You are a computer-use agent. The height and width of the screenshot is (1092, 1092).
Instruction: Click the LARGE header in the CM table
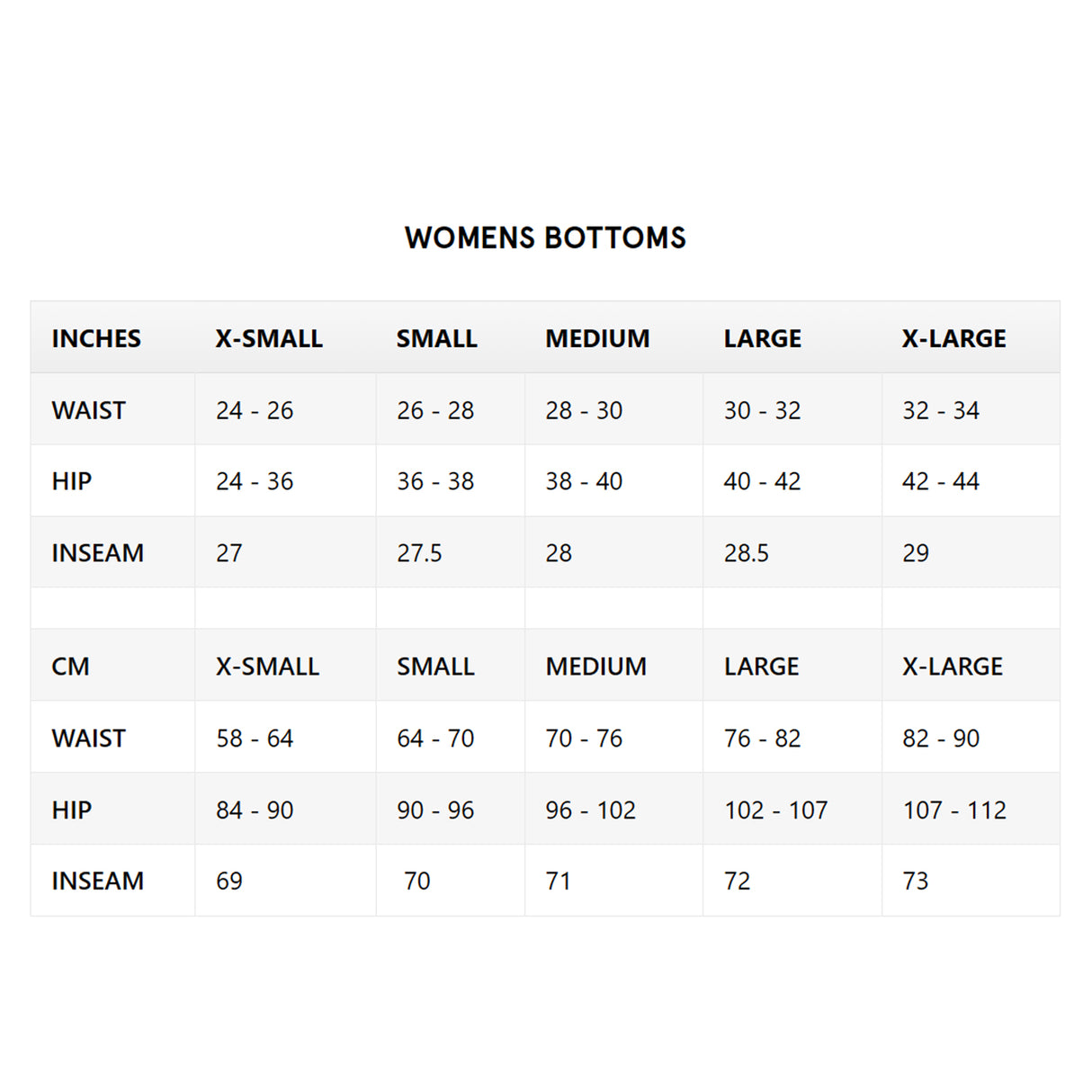(x=761, y=667)
